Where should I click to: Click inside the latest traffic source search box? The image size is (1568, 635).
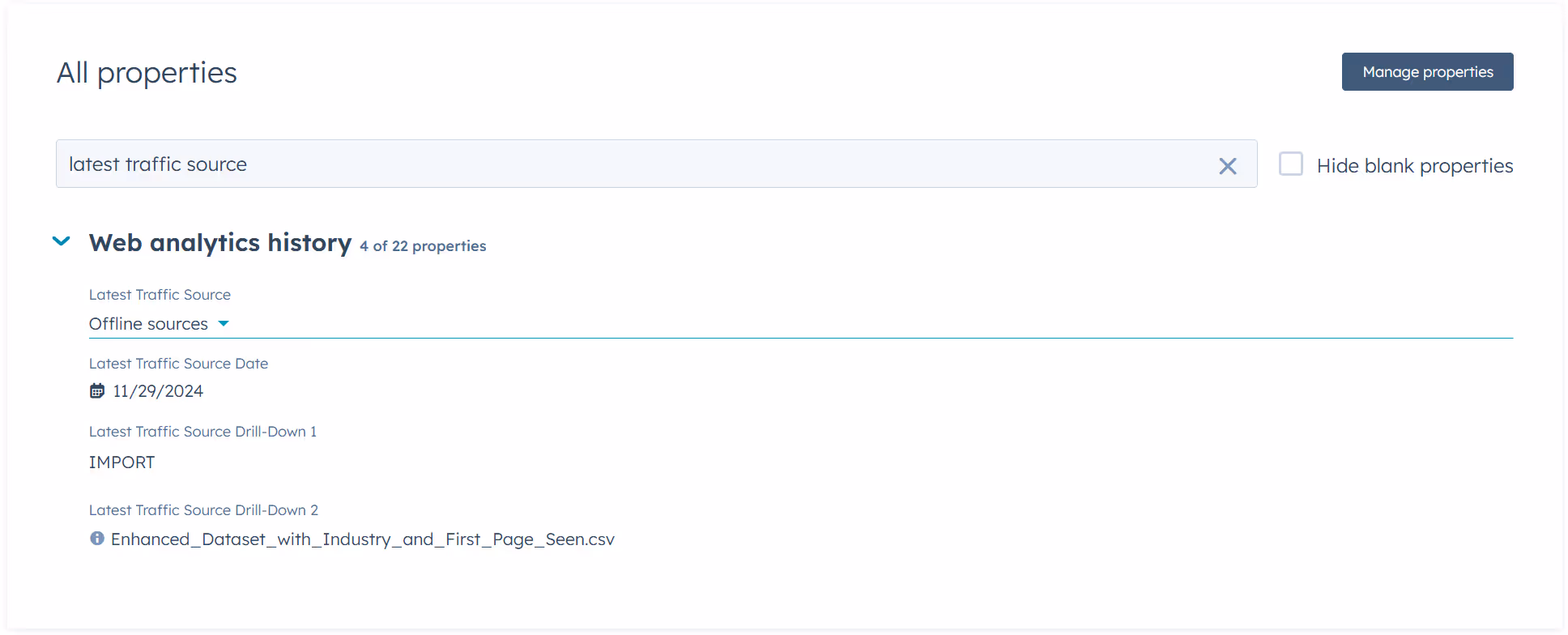(567, 164)
